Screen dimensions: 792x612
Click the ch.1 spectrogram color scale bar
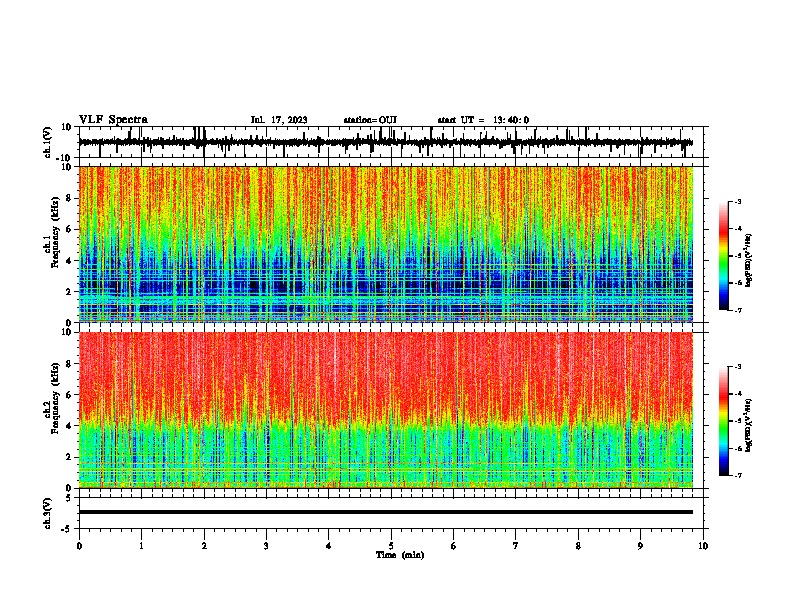tap(723, 256)
